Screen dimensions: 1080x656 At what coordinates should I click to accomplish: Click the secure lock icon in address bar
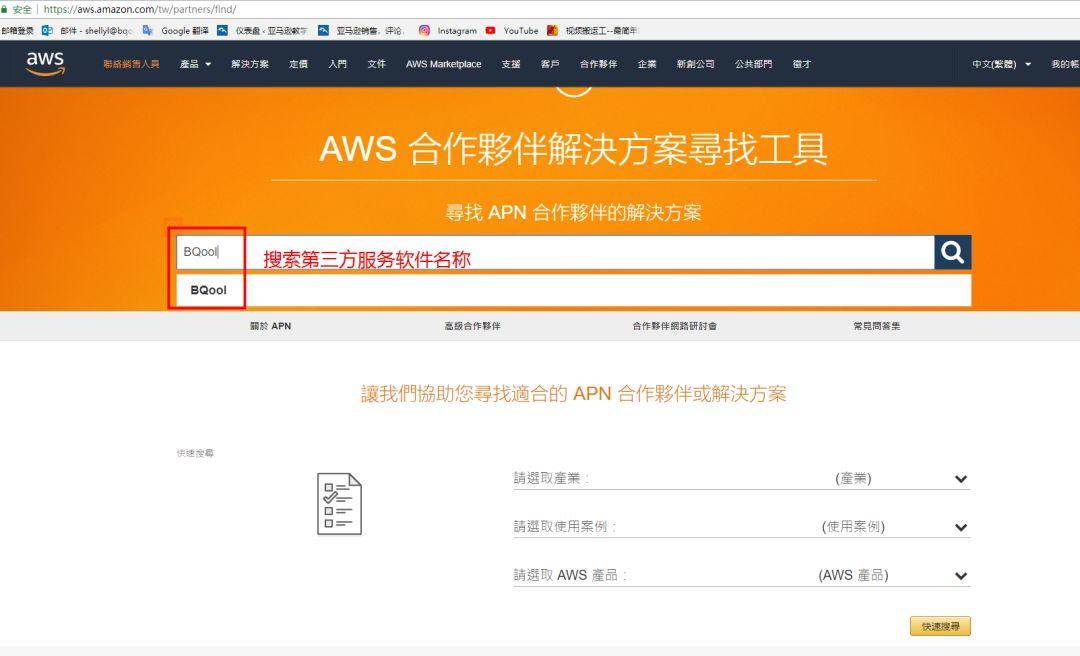(4, 10)
